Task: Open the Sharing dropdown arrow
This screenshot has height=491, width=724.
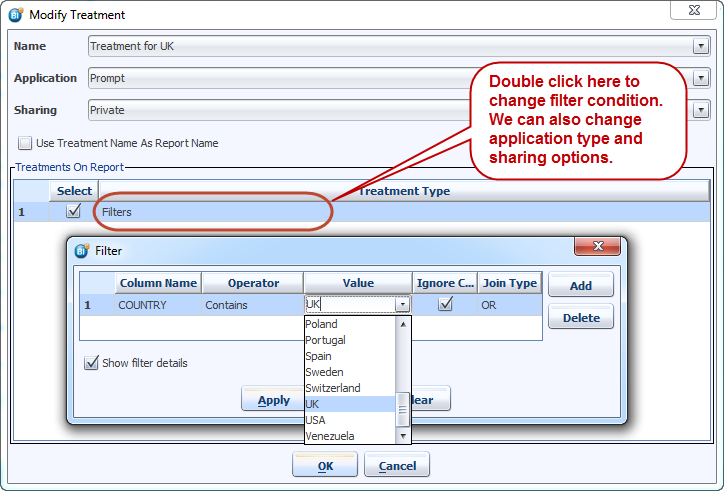Action: [700, 110]
